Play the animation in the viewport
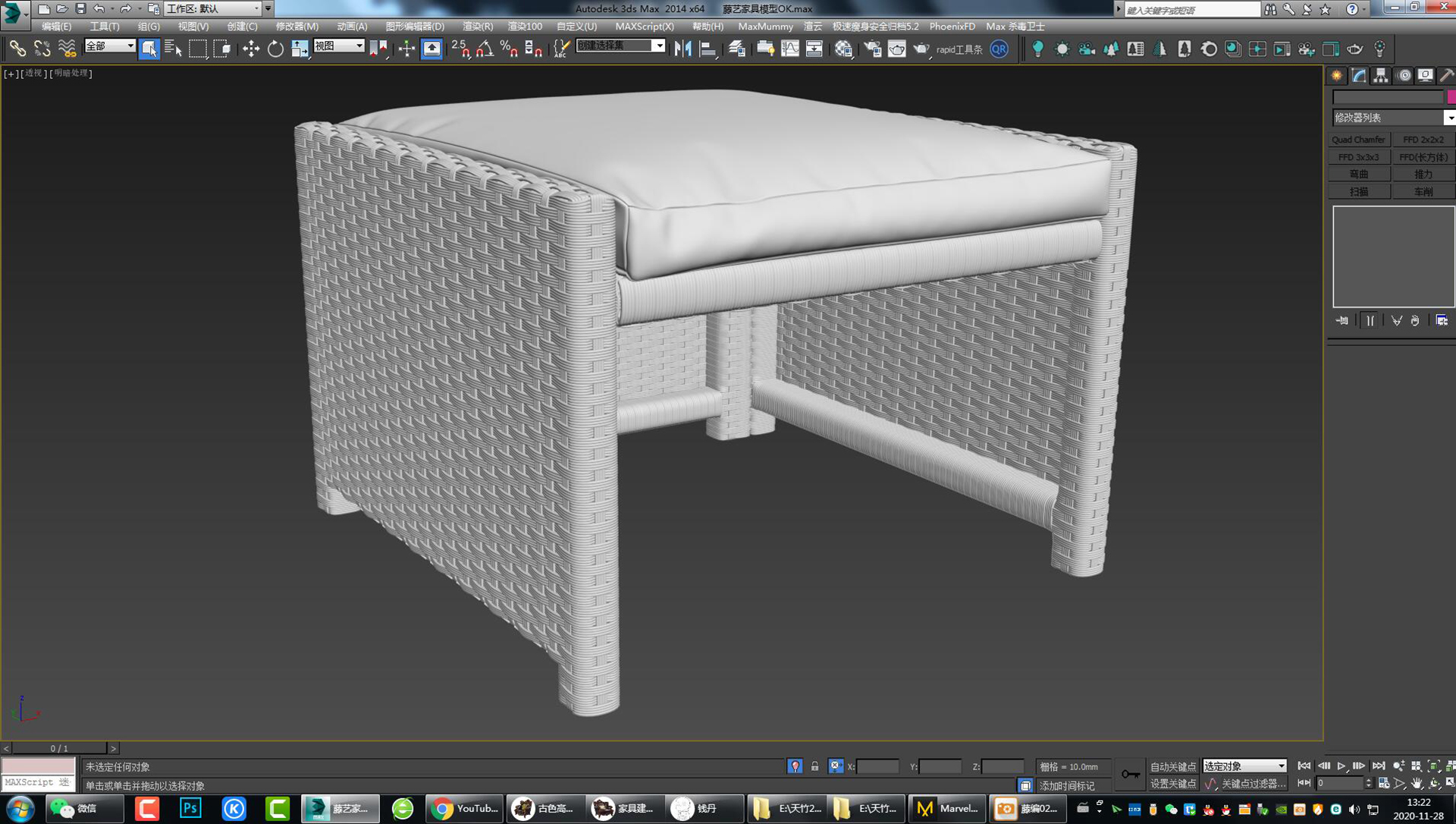 pyautogui.click(x=1341, y=766)
